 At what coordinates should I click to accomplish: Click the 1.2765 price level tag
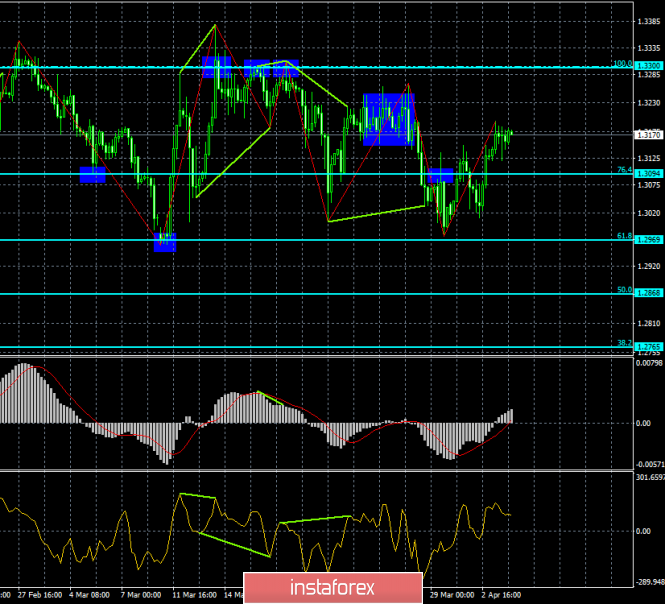[650, 345]
